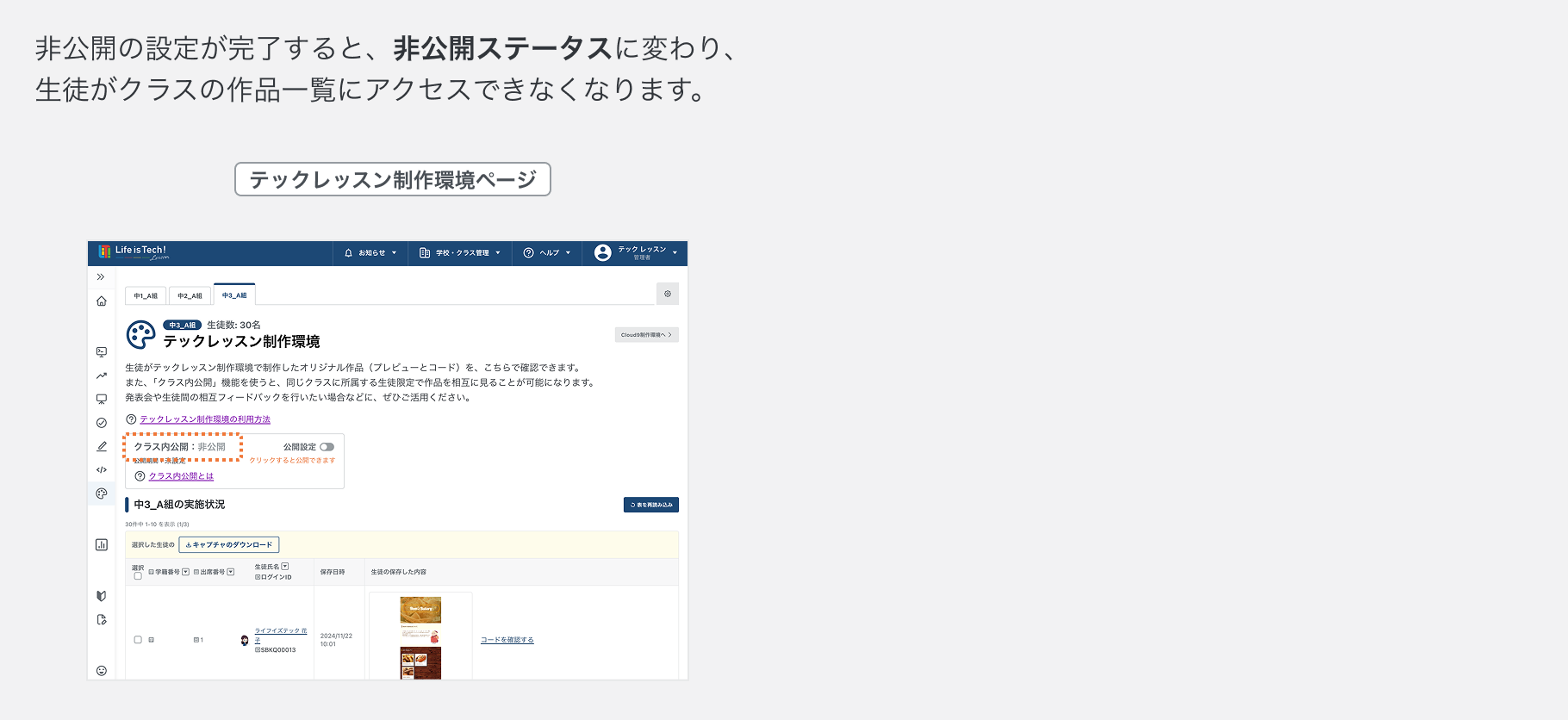This screenshot has height=720, width=1568.
Task: Open the smiley face icon in sidebar
Action: (x=102, y=671)
